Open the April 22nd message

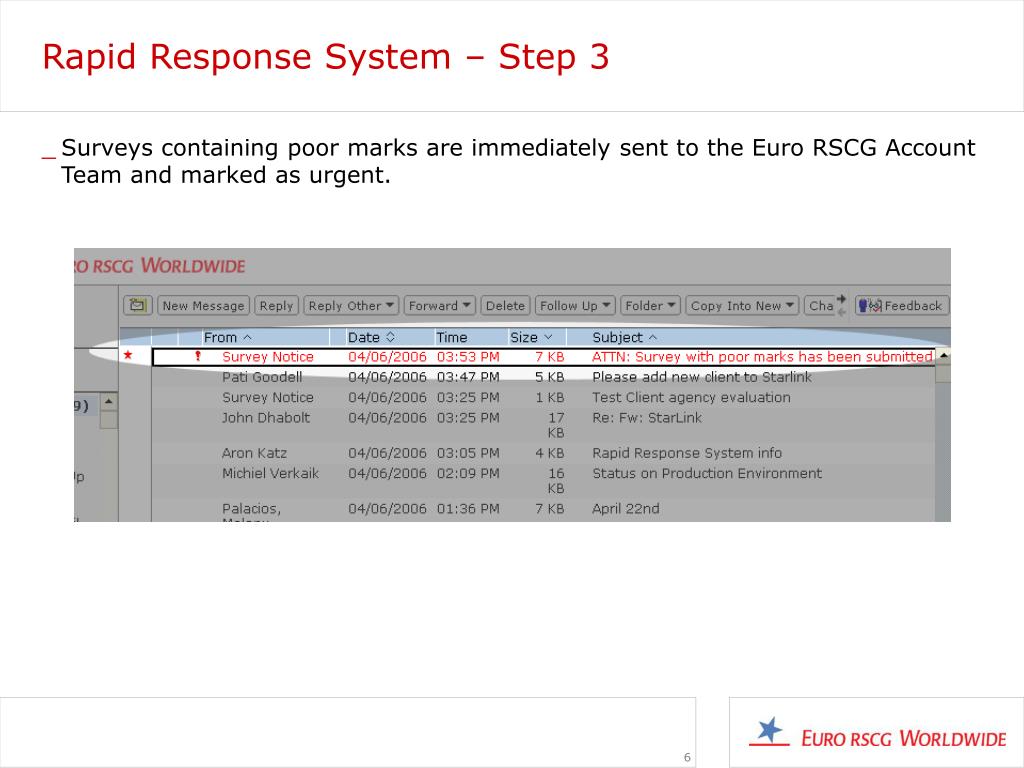click(625, 508)
